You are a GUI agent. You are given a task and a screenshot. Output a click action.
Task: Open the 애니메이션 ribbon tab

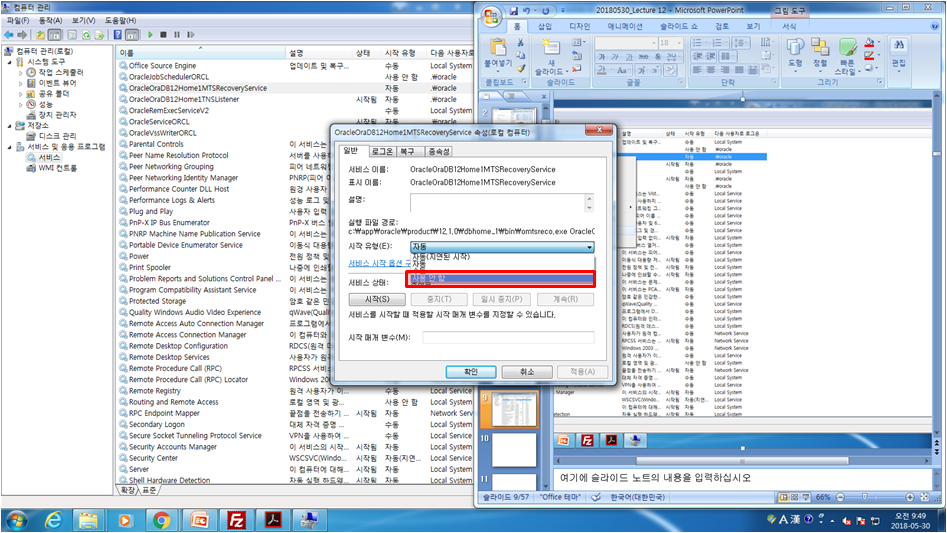624,27
